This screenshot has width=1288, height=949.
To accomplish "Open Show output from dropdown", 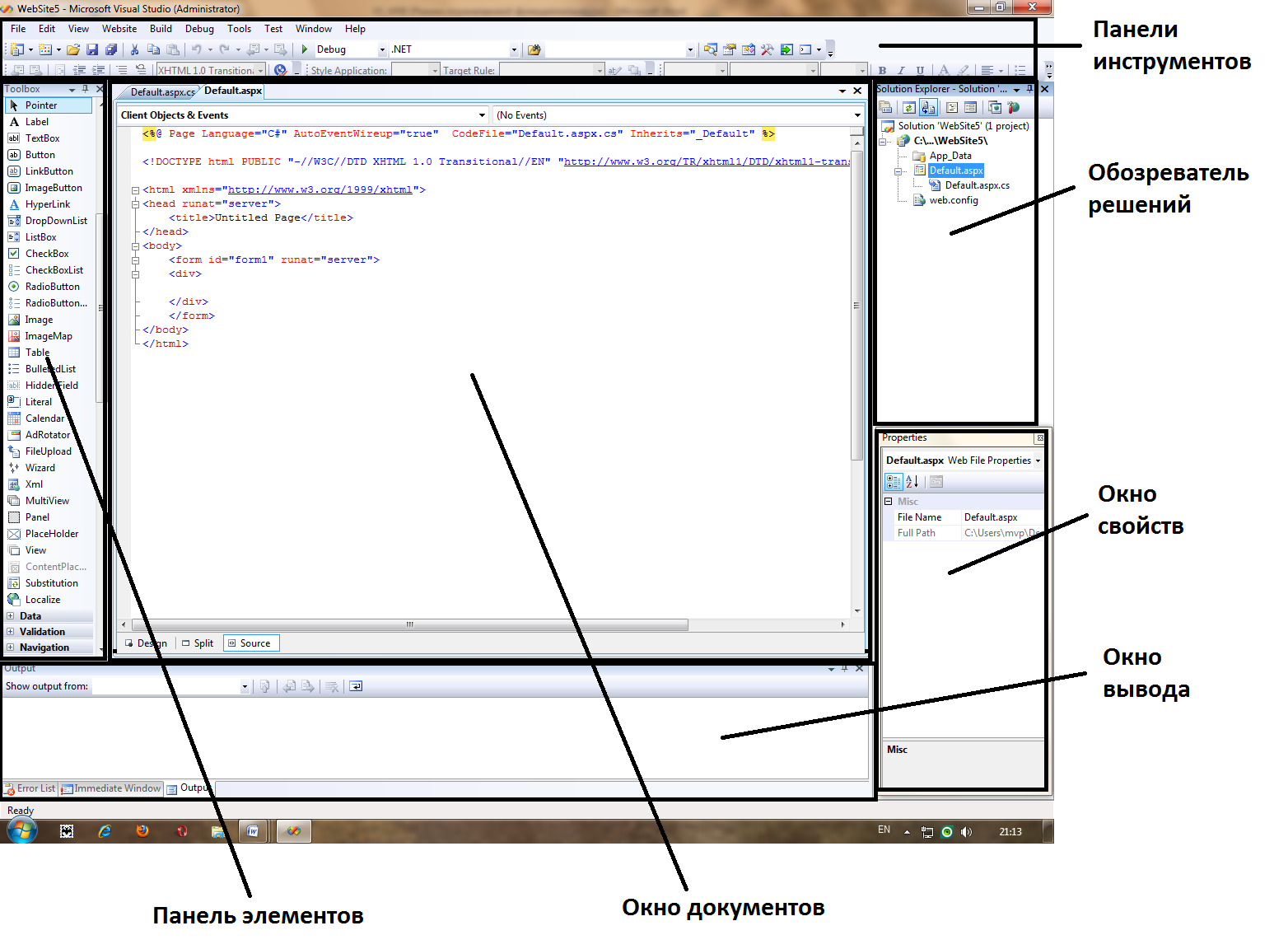I will [245, 686].
